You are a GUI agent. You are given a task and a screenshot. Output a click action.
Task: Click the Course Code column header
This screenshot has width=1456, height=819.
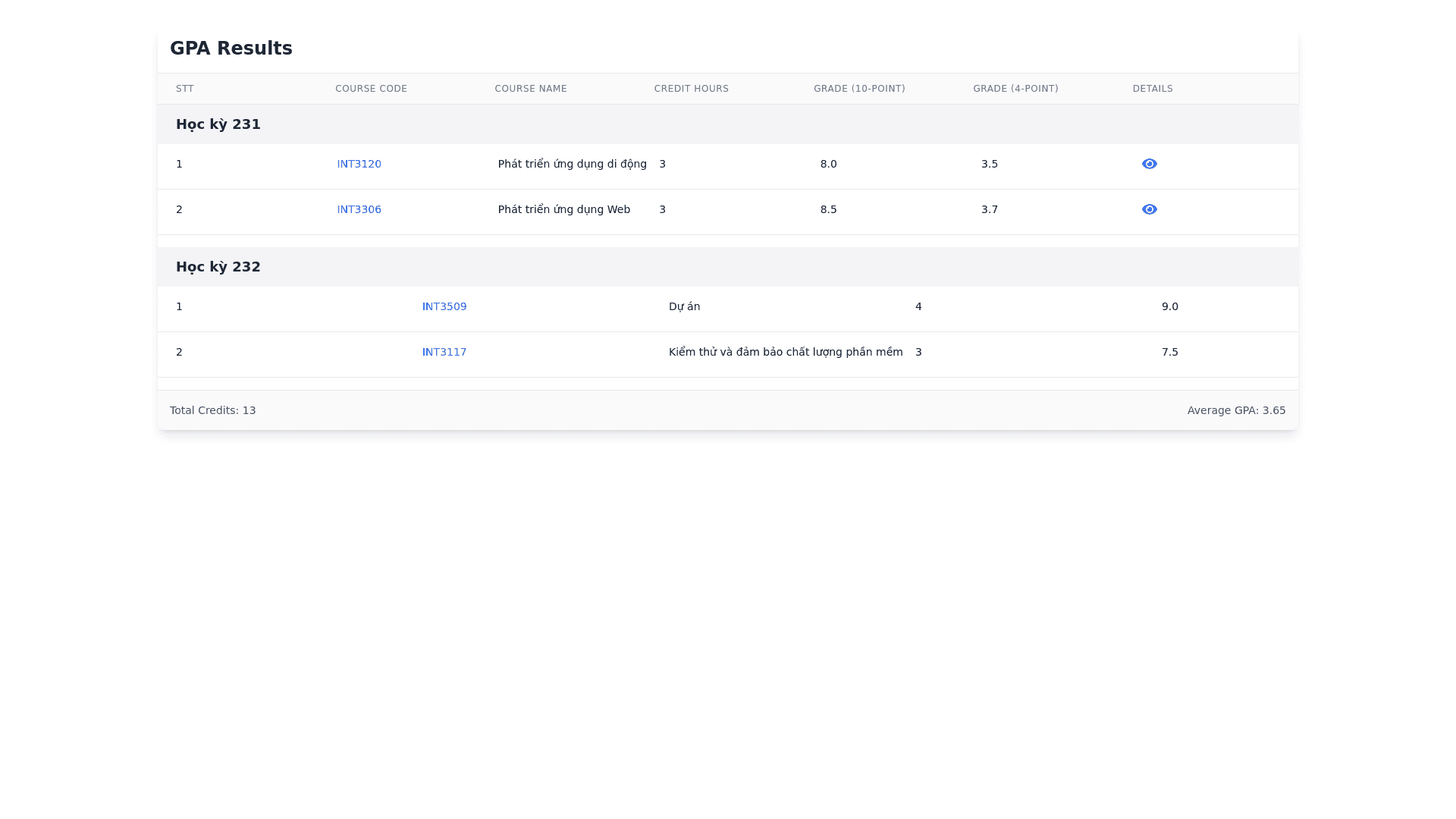pos(371,89)
